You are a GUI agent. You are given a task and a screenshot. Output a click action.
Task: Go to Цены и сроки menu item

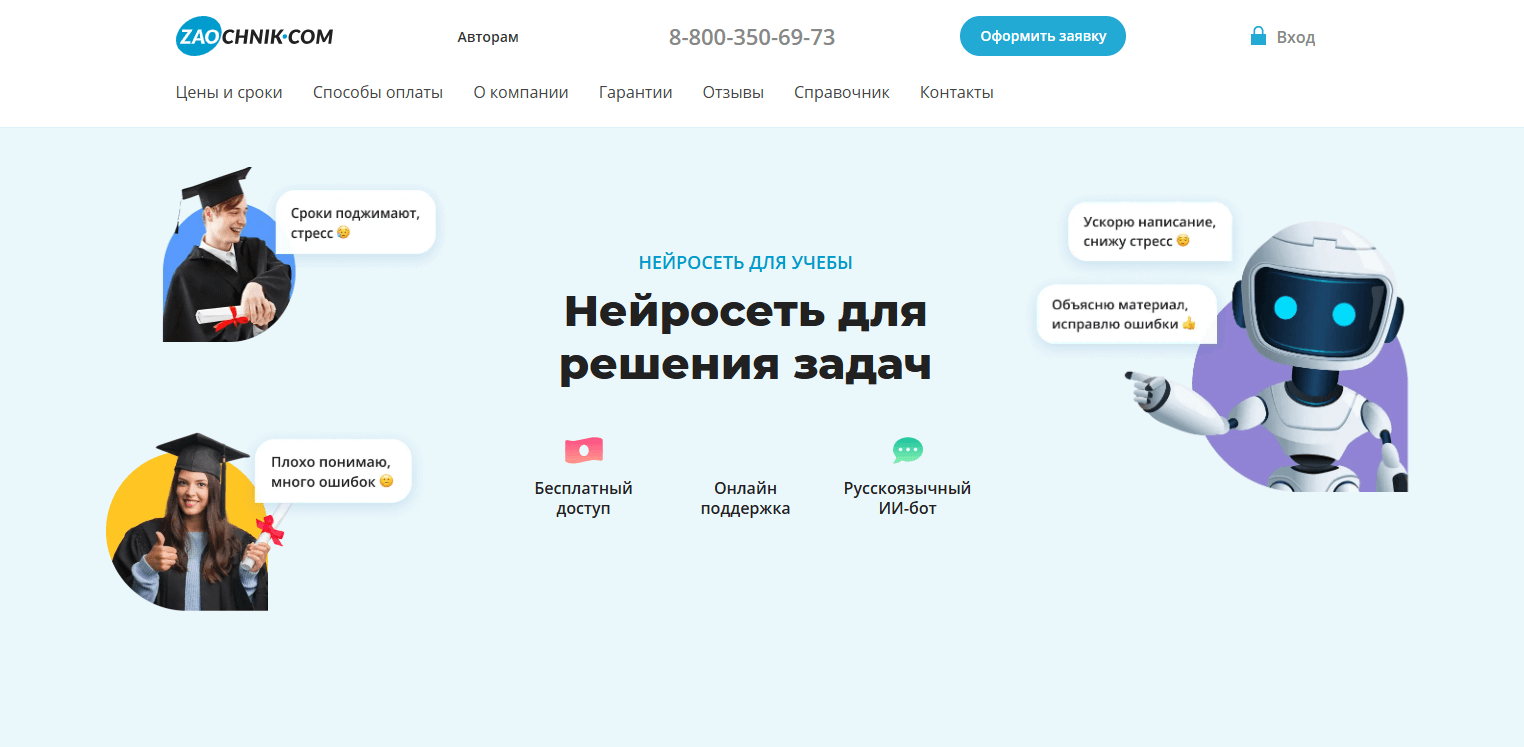tap(229, 93)
